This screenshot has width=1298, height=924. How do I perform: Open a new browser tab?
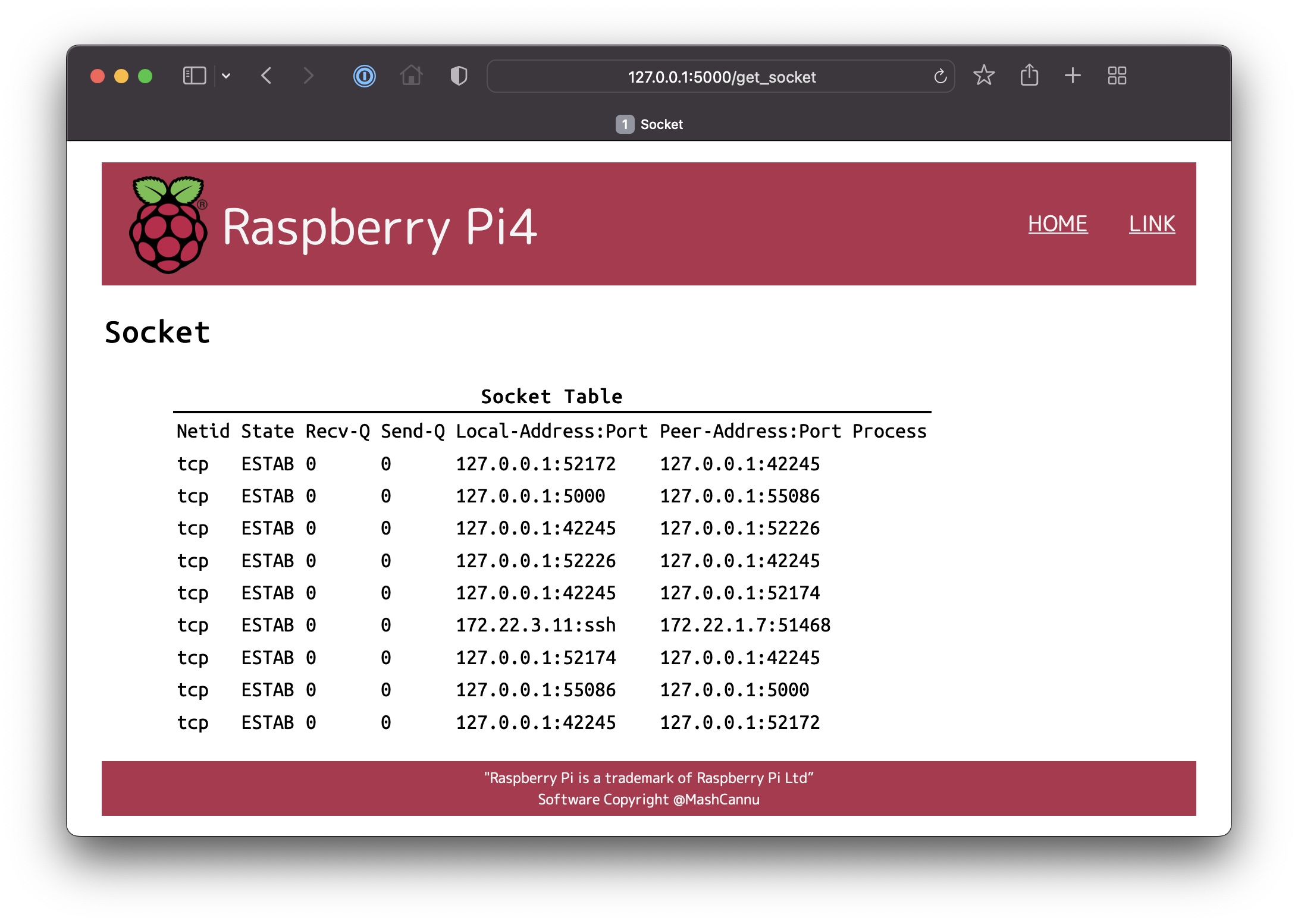click(x=1073, y=76)
